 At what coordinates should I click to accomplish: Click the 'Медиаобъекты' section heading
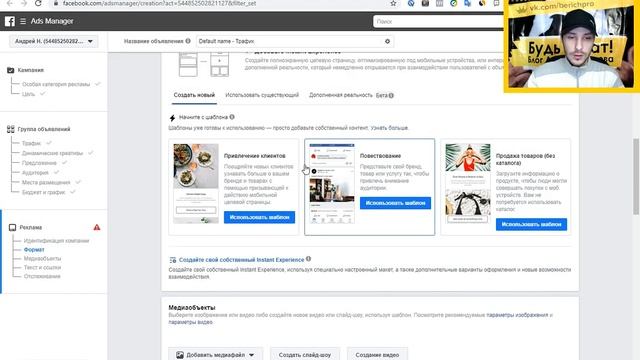coord(192,307)
